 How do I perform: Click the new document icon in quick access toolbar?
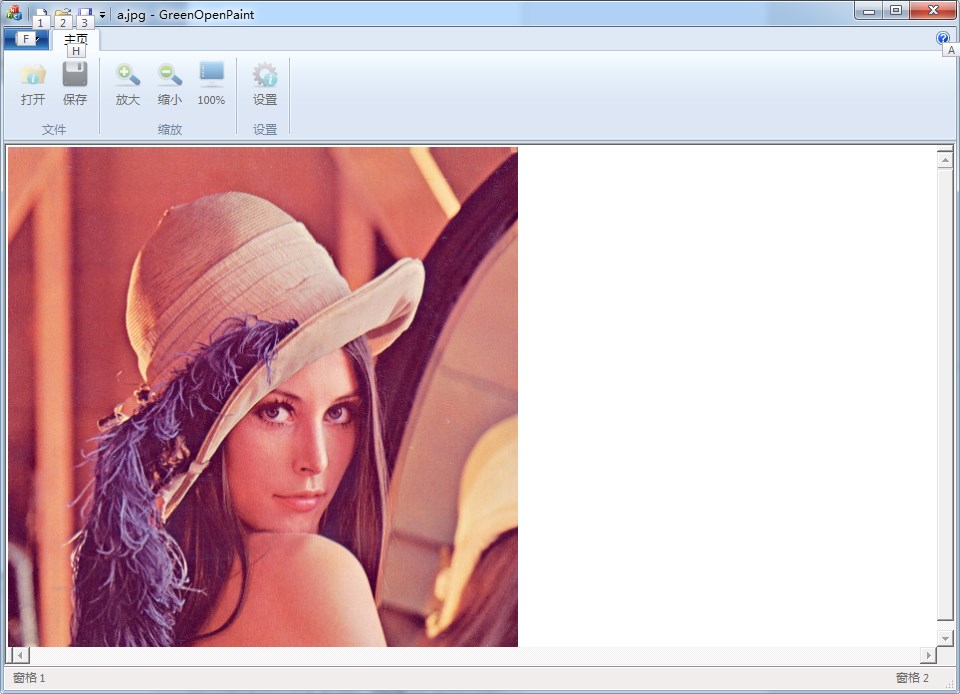click(41, 14)
